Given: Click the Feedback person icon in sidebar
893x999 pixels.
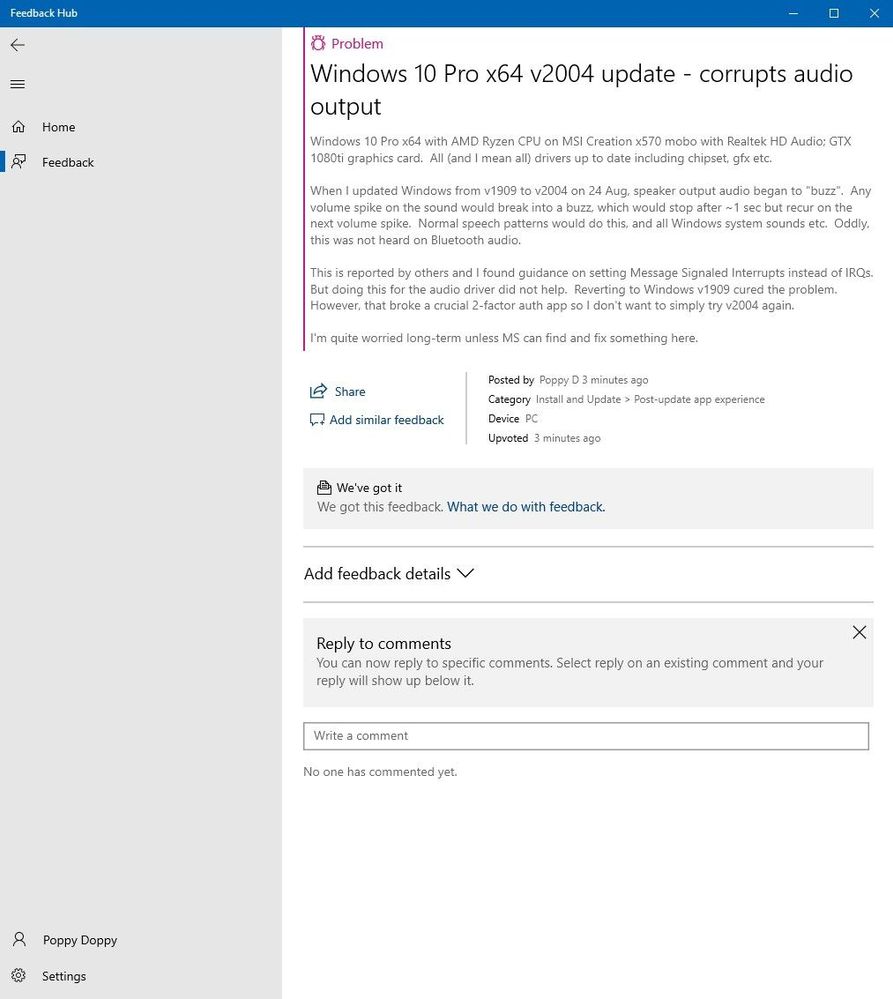Looking at the screenshot, I should (x=18, y=162).
